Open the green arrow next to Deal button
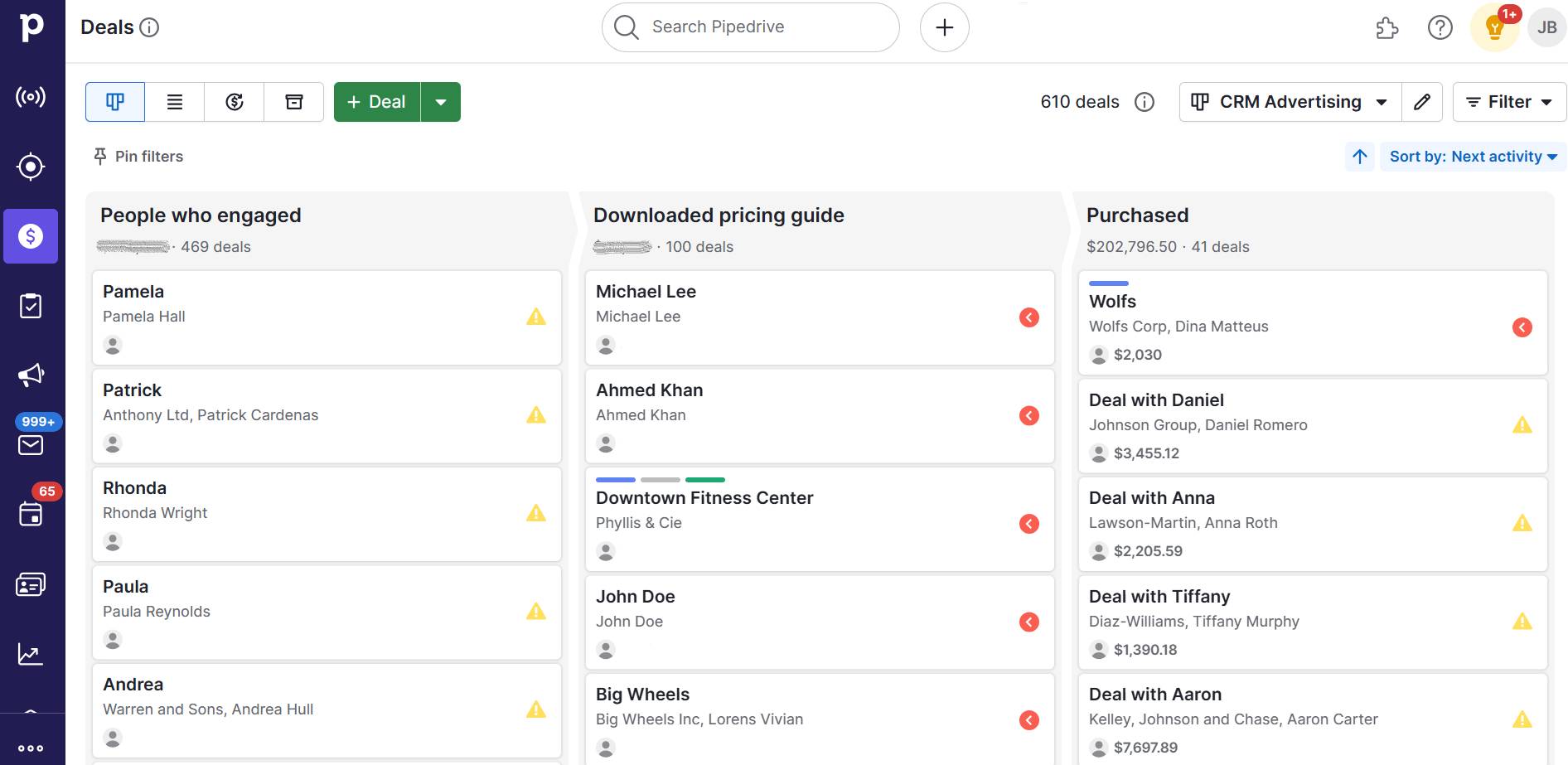 441,101
